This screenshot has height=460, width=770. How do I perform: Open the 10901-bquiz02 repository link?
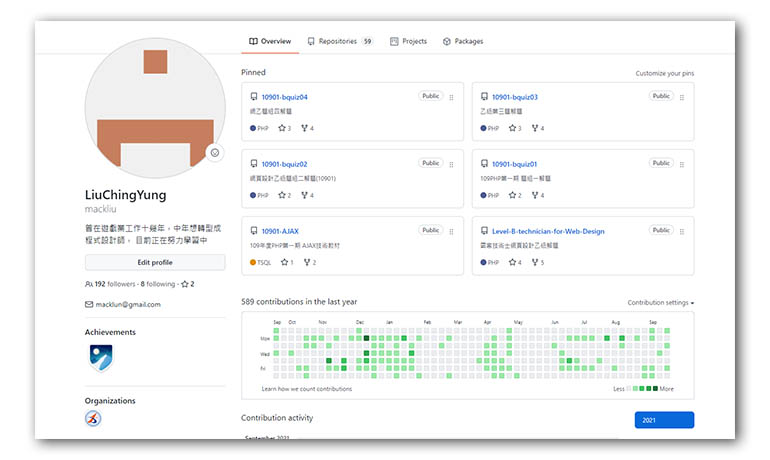point(284,164)
